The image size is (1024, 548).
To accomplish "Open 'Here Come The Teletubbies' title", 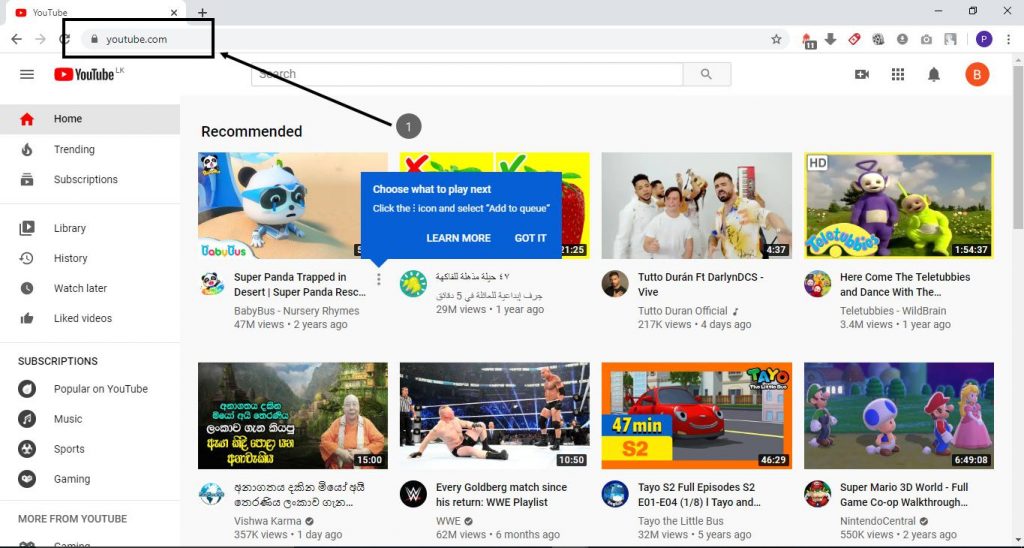I will 905,285.
